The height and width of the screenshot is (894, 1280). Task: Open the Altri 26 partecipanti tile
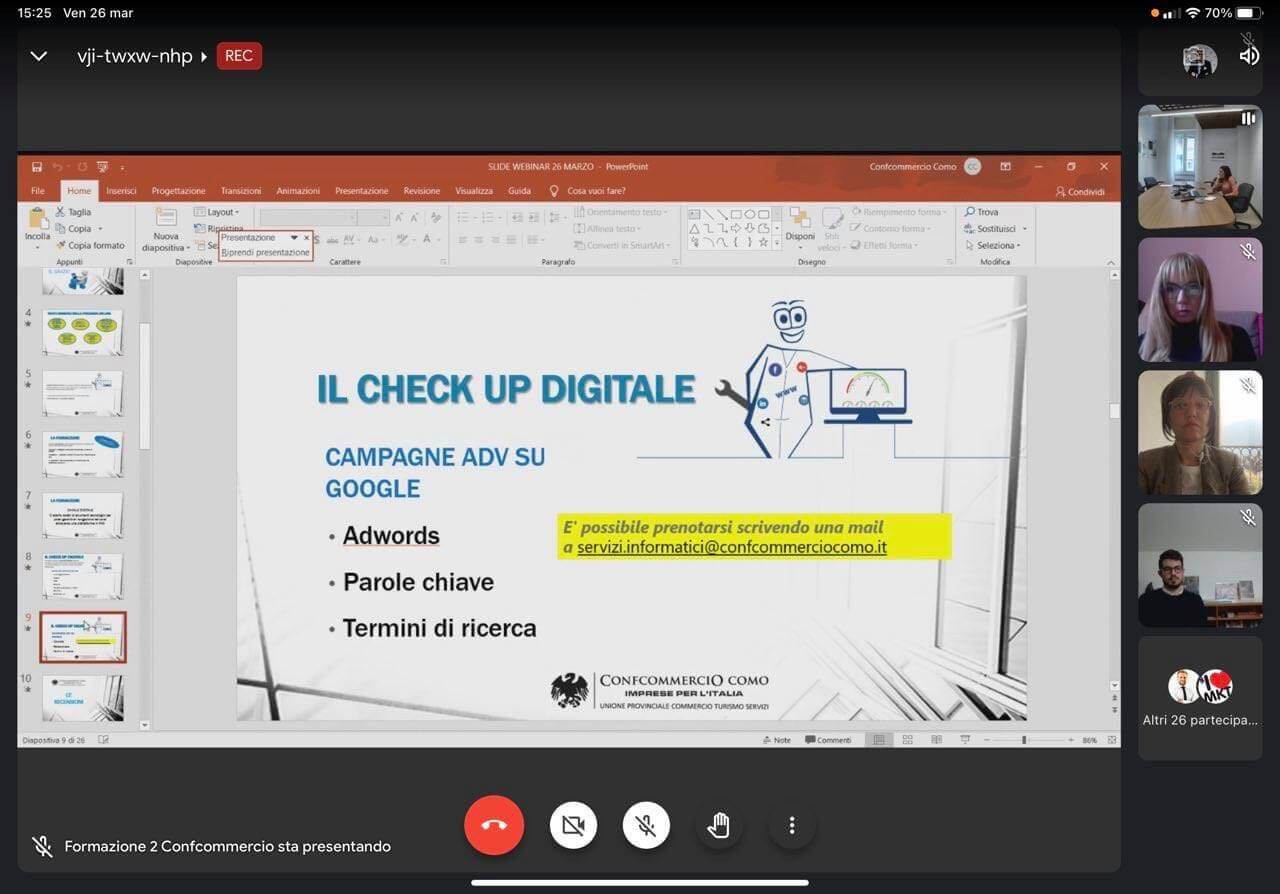tap(1200, 697)
